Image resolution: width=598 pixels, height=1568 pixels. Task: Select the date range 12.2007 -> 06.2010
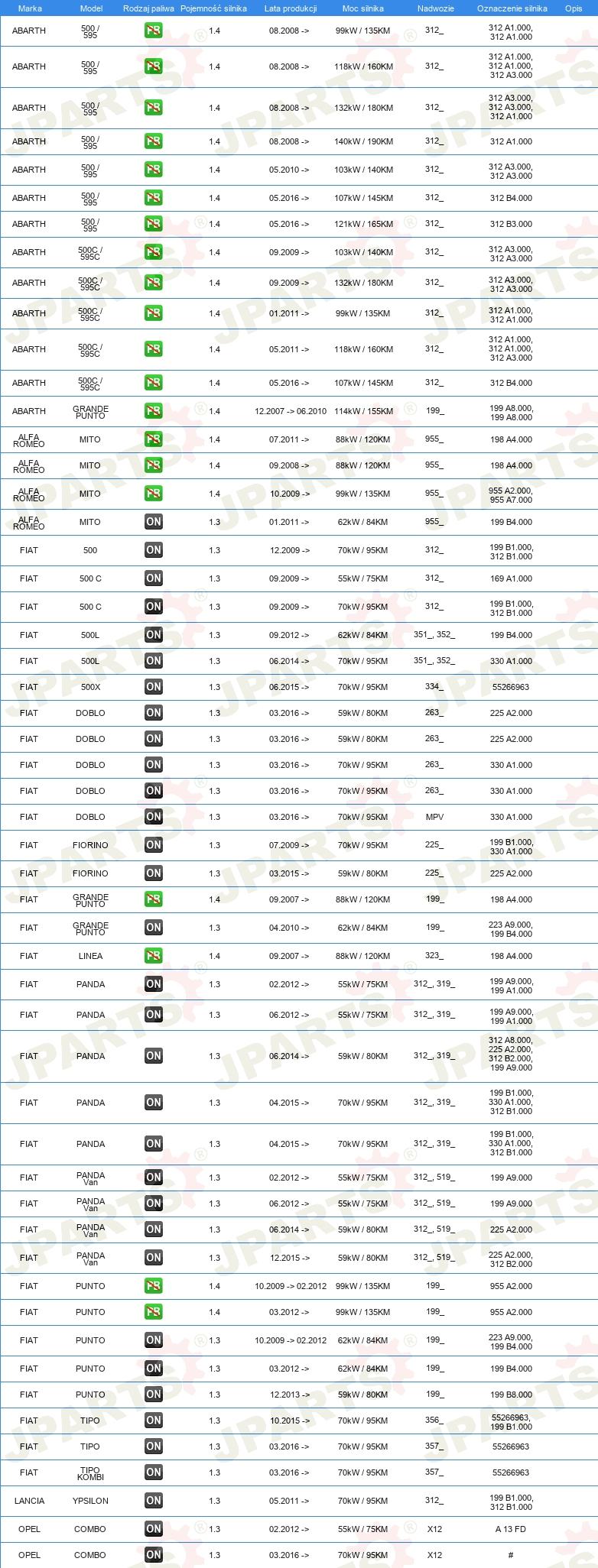click(291, 411)
